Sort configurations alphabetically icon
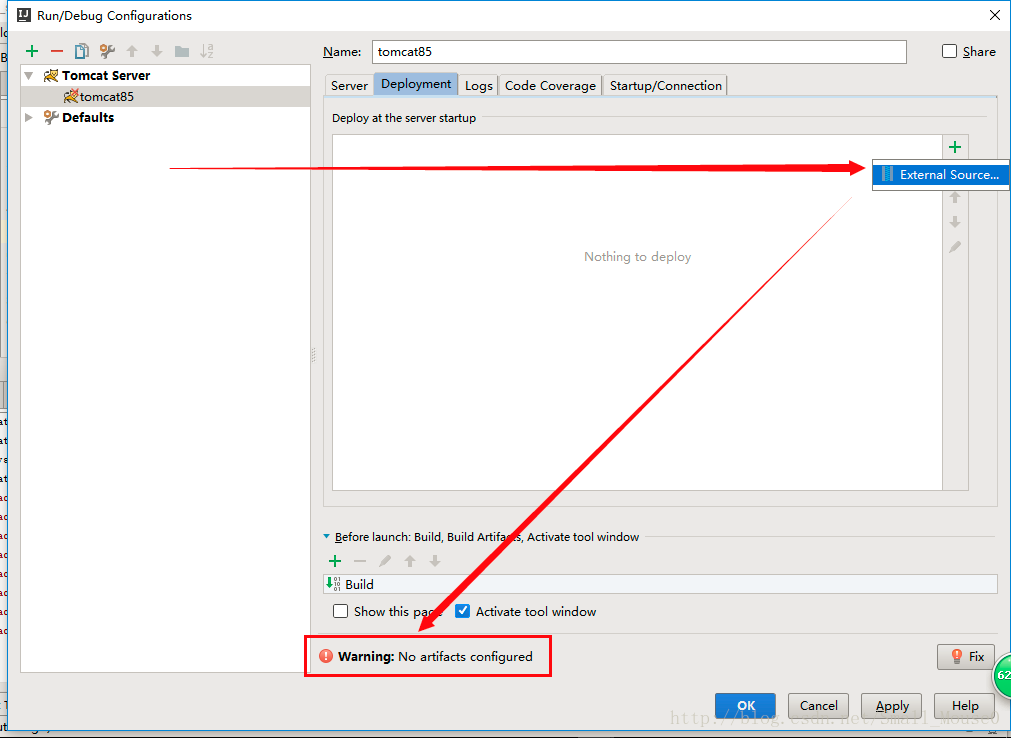The image size is (1011, 738). point(206,51)
